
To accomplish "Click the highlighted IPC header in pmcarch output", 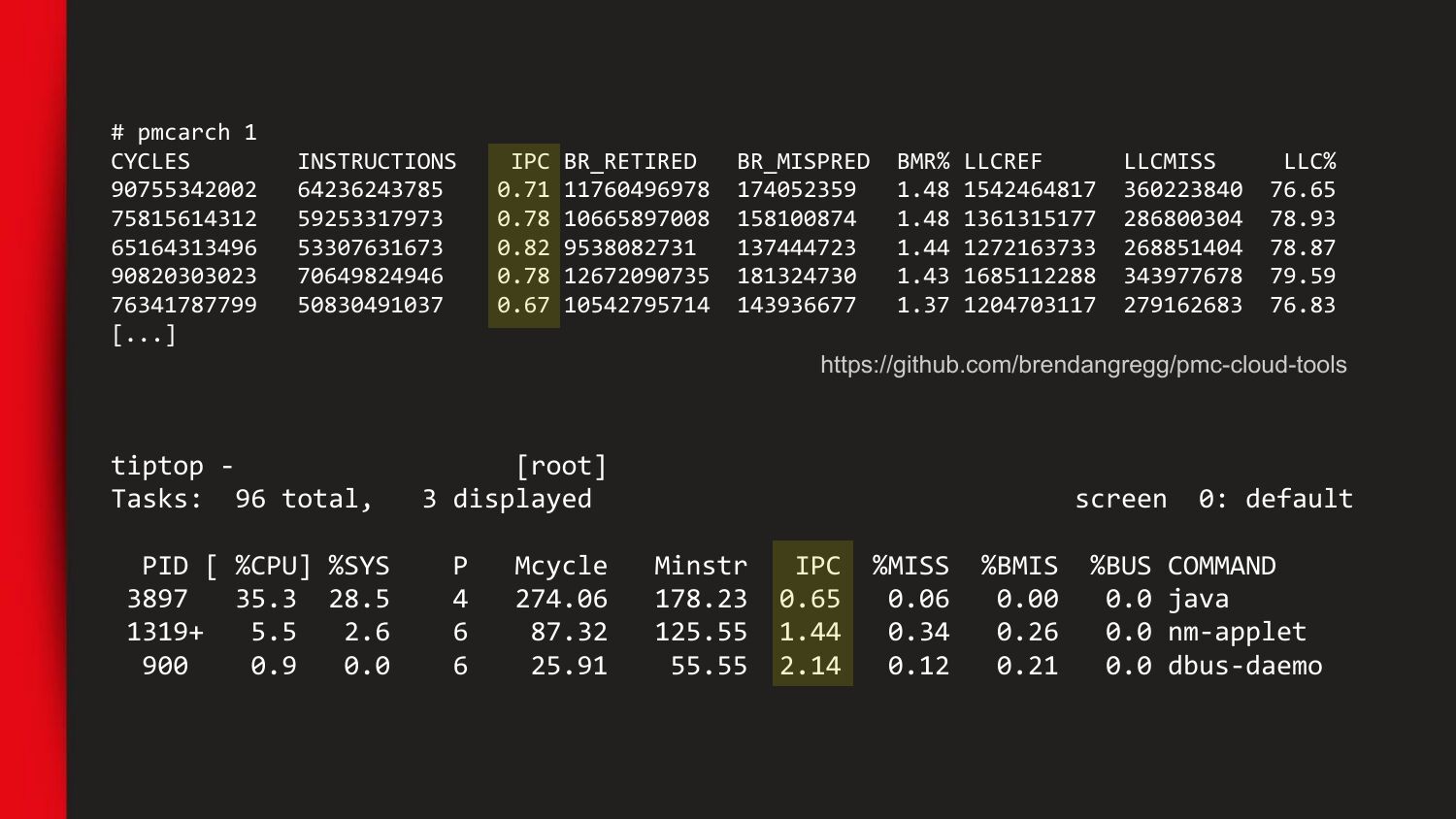I will (530, 161).
